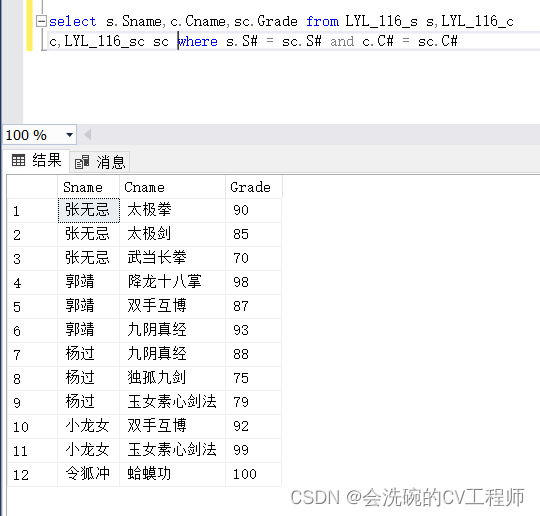
Task: Click the and keyword in query editor
Action: coord(342,42)
